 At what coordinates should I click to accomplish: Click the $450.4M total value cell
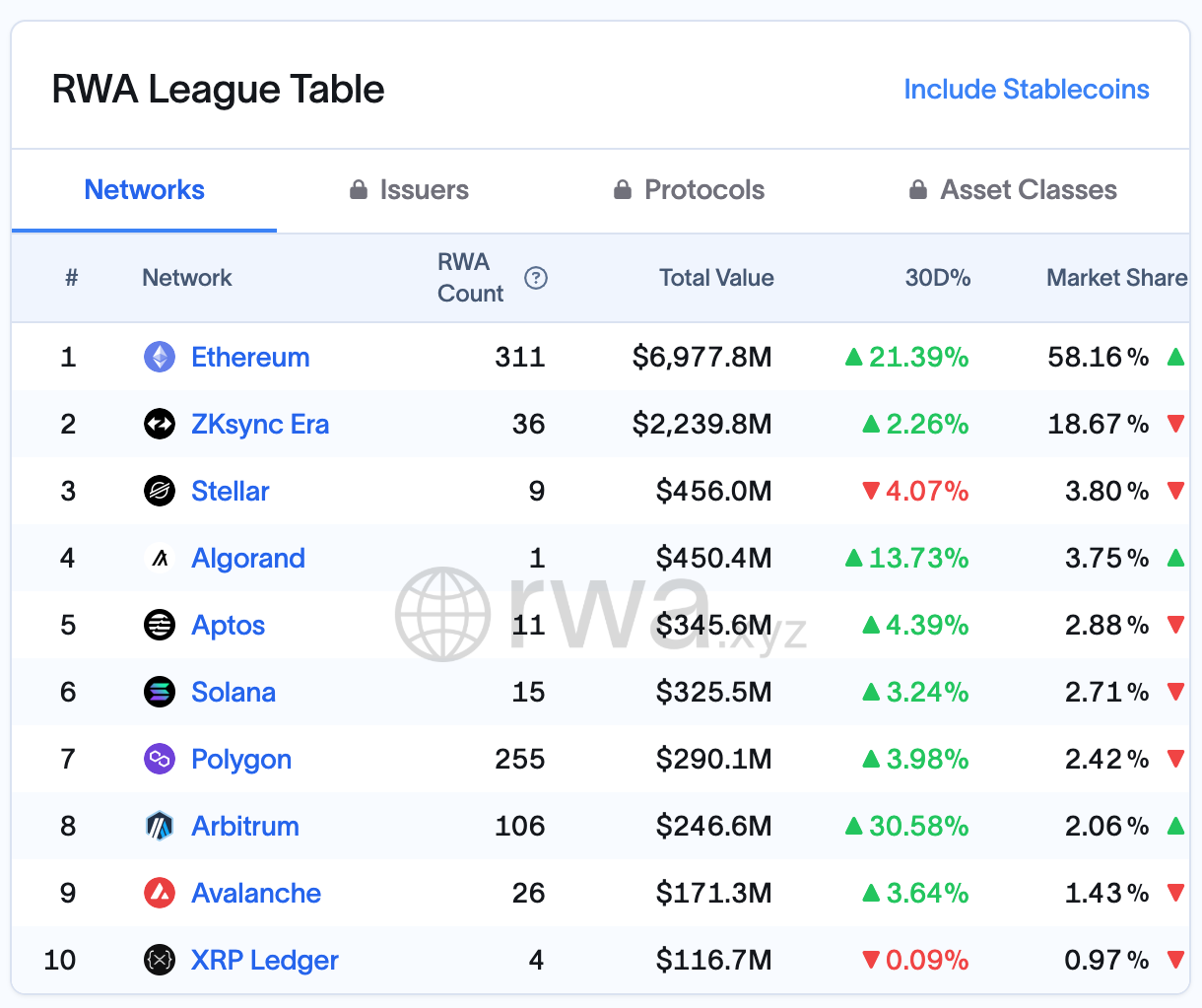pyautogui.click(x=714, y=558)
